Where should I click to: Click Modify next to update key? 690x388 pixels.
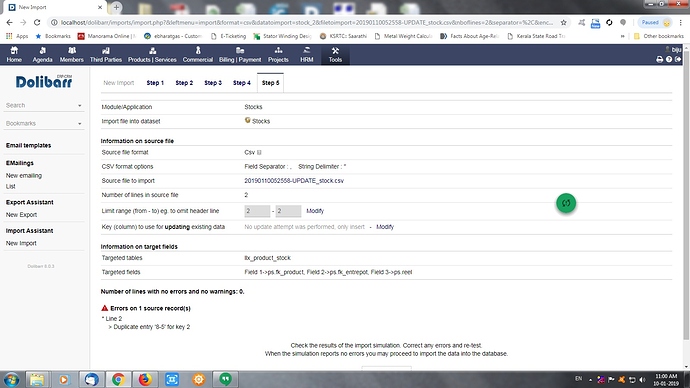tap(385, 227)
